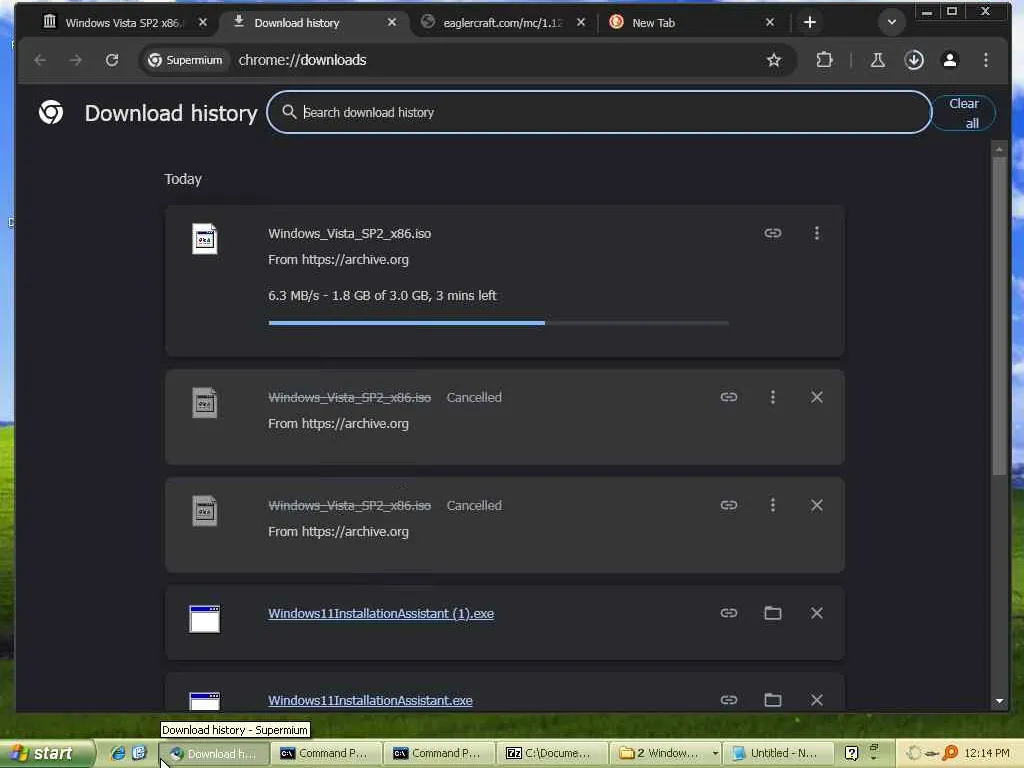1024x768 pixels.
Task: Click the active Vista ISO file icon
Action: [x=204, y=238]
